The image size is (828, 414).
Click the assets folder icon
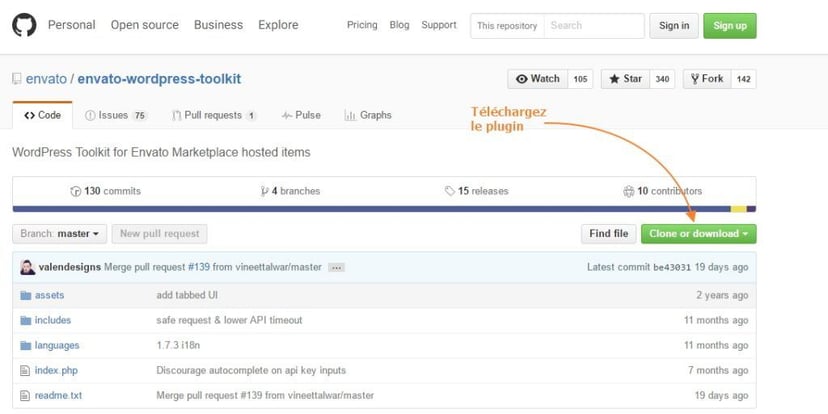pyautogui.click(x=25, y=295)
